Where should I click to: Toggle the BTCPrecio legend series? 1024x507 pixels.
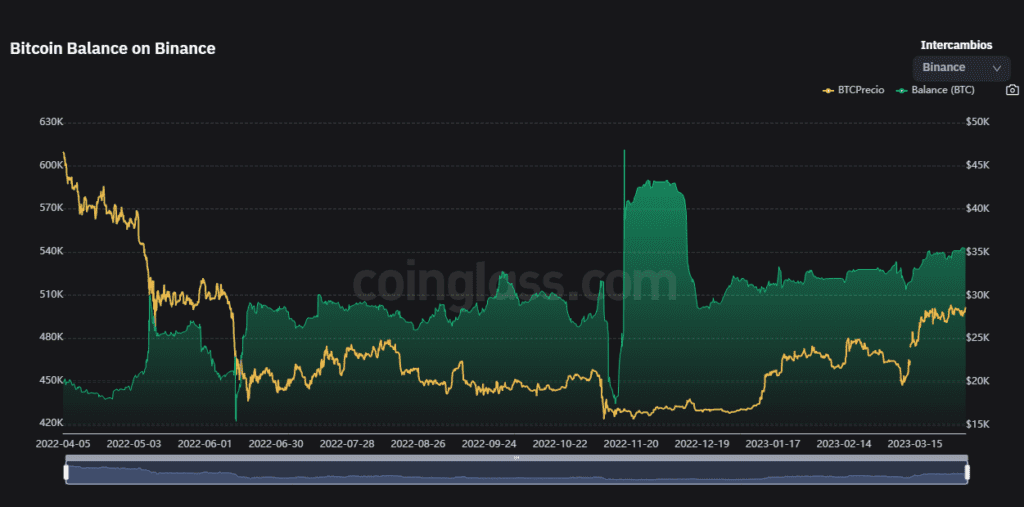[x=854, y=90]
